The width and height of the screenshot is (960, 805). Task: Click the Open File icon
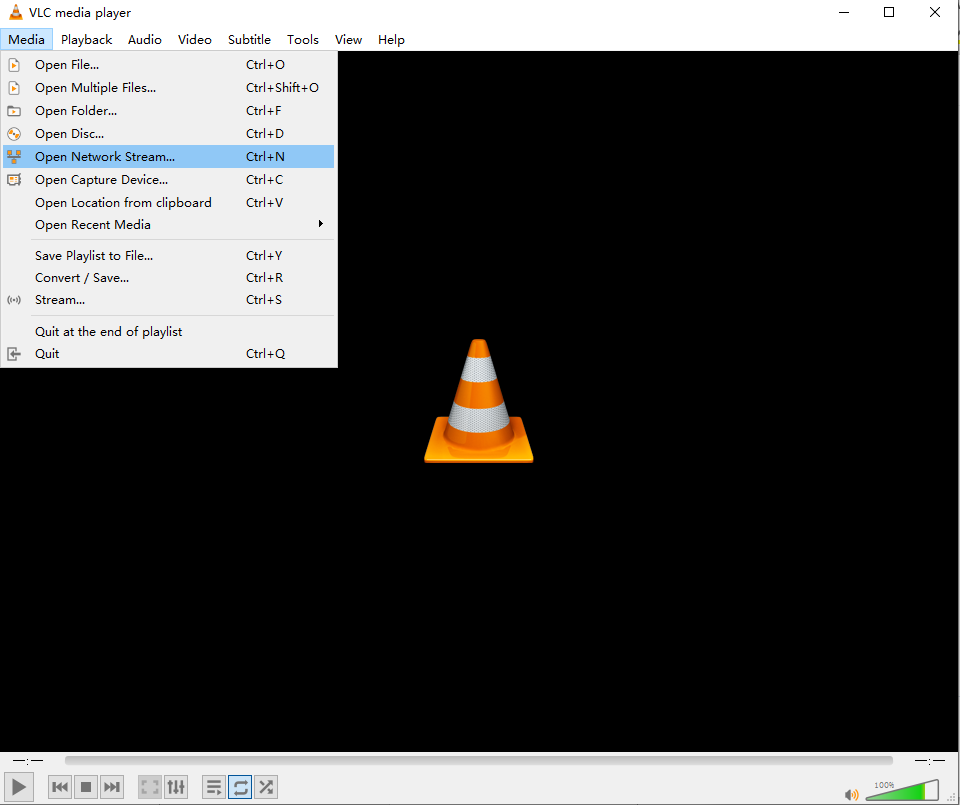14,65
